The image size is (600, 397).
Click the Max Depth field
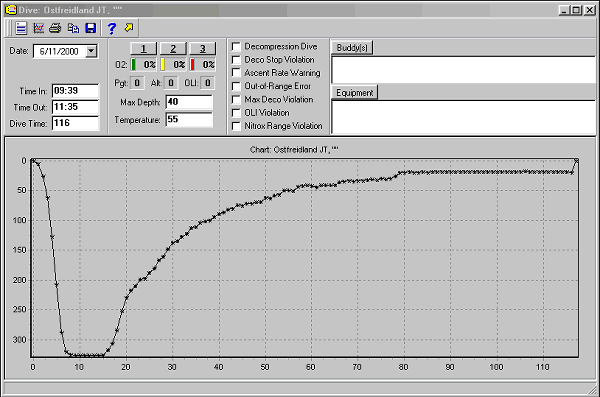pyautogui.click(x=189, y=102)
